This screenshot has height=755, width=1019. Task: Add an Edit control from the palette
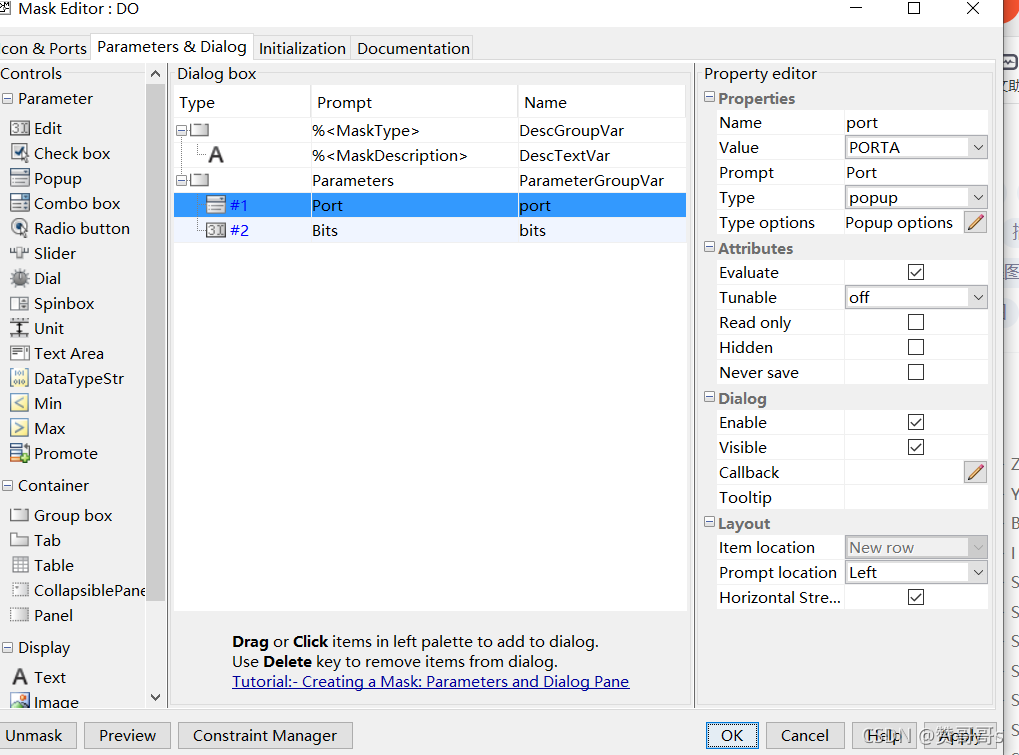(36, 128)
